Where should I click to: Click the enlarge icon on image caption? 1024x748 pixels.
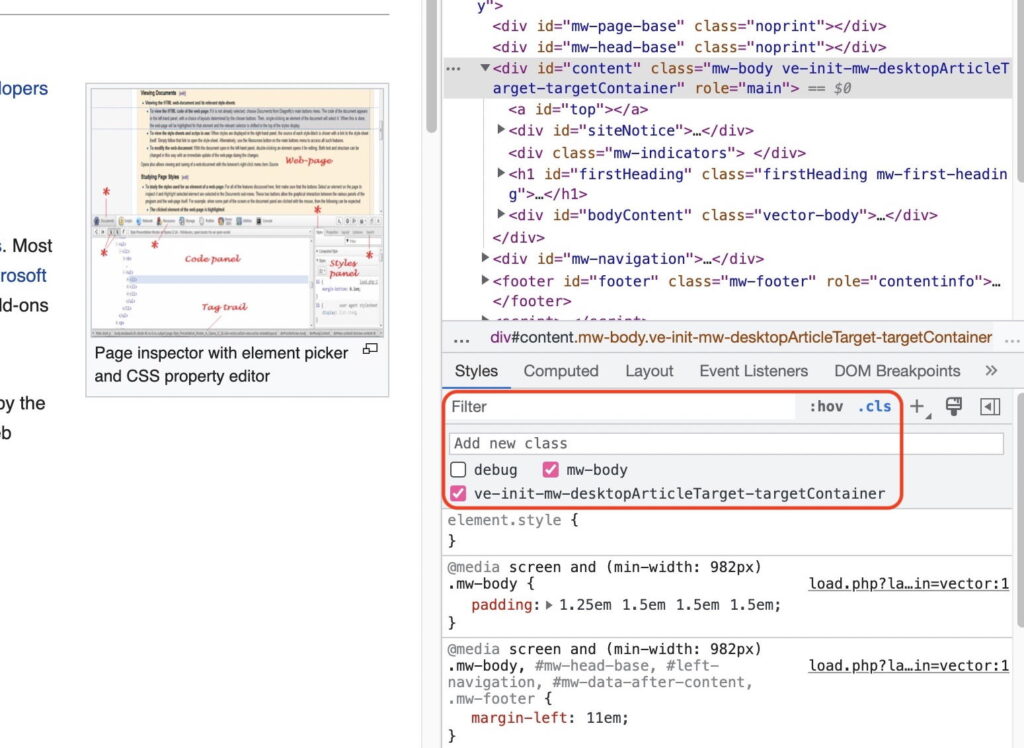(370, 350)
